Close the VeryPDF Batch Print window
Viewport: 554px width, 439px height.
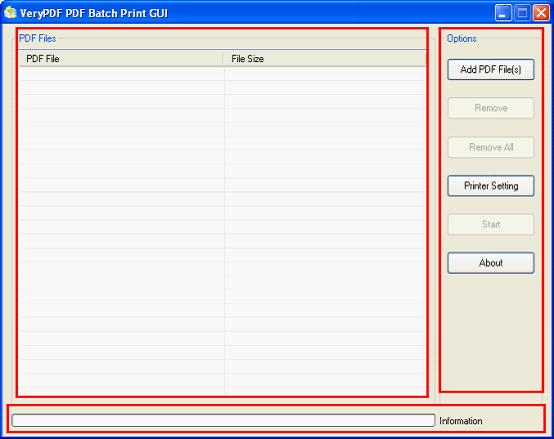pyautogui.click(x=541, y=13)
